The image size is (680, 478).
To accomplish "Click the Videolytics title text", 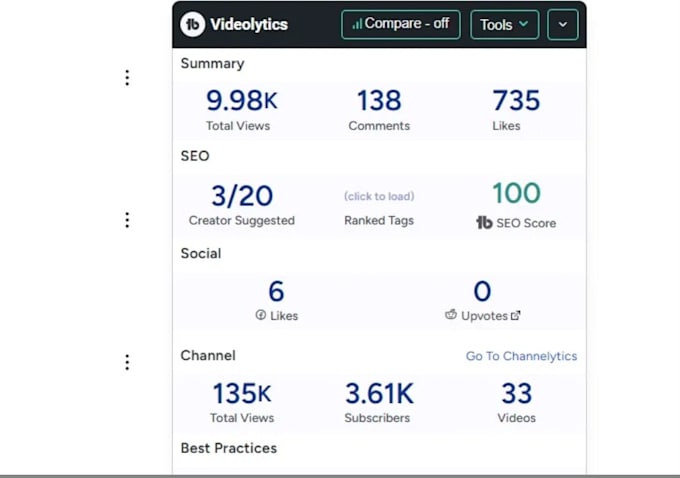I will pos(249,24).
